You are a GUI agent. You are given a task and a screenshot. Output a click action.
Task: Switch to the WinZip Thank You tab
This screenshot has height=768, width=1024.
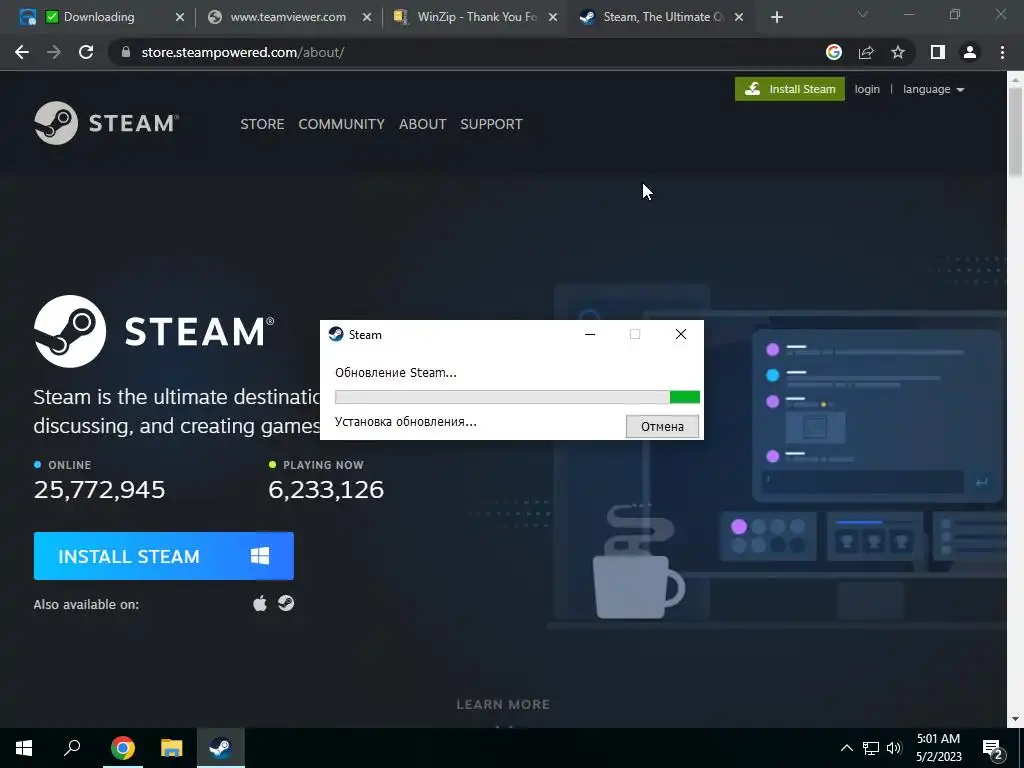point(477,17)
